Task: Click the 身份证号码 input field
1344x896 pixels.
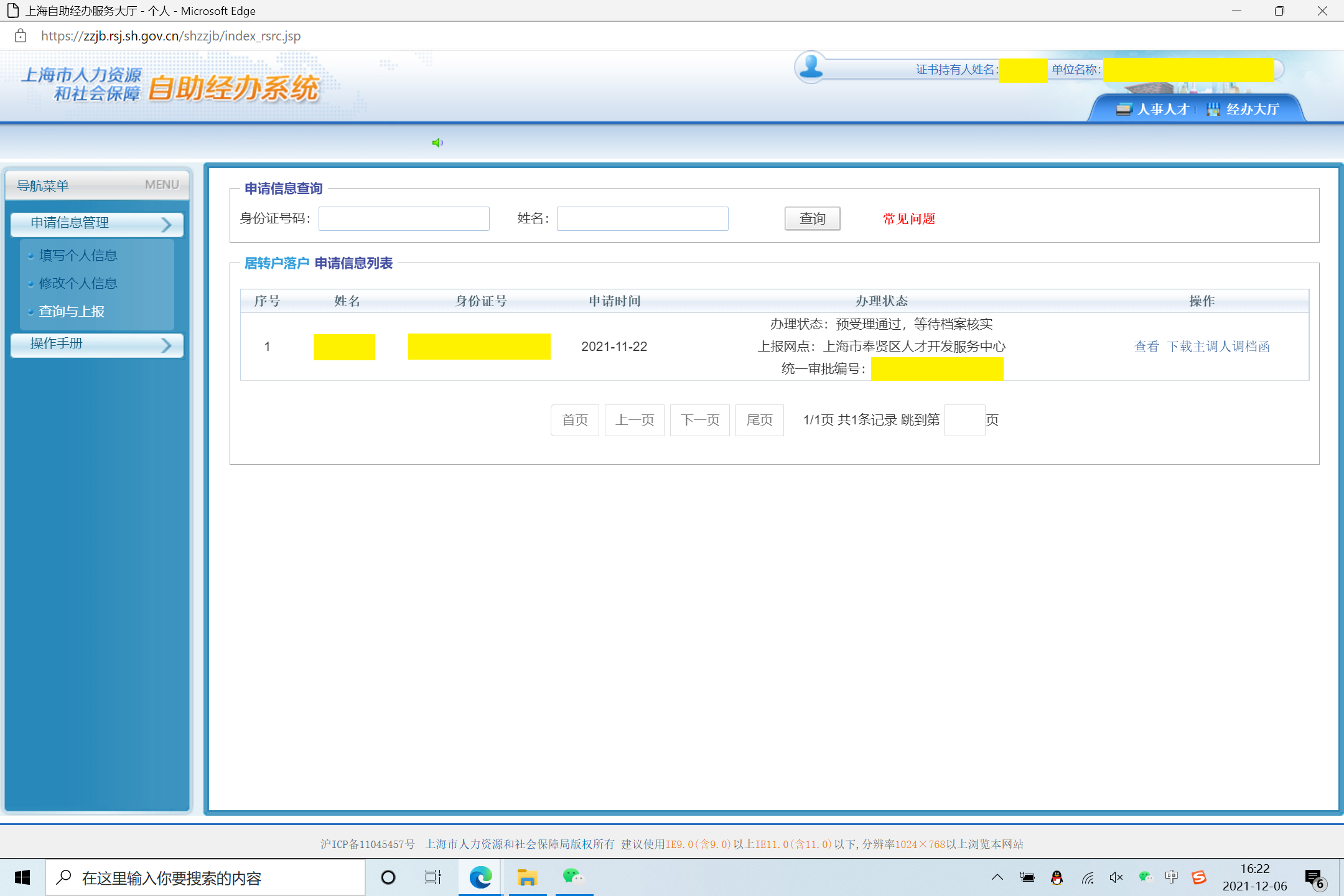Action: (404, 219)
